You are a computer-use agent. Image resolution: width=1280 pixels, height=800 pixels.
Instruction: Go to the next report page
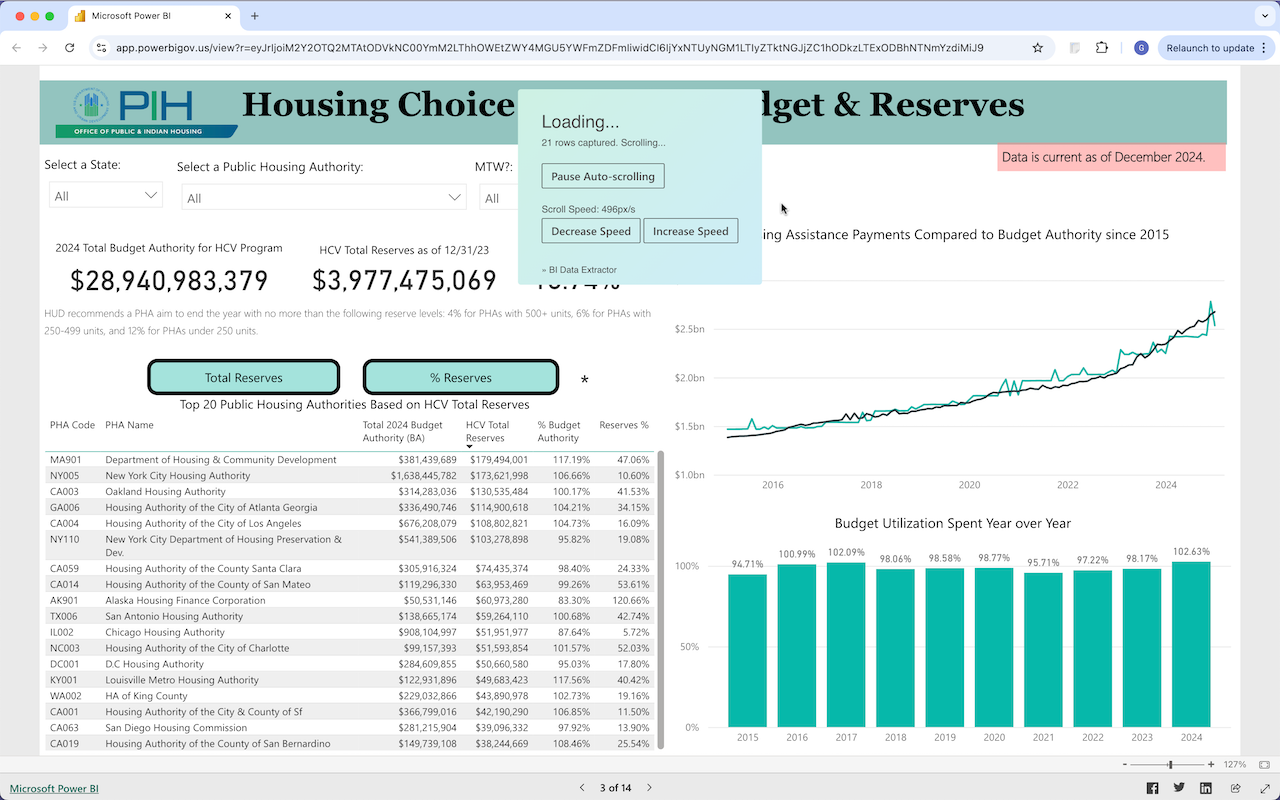point(649,787)
